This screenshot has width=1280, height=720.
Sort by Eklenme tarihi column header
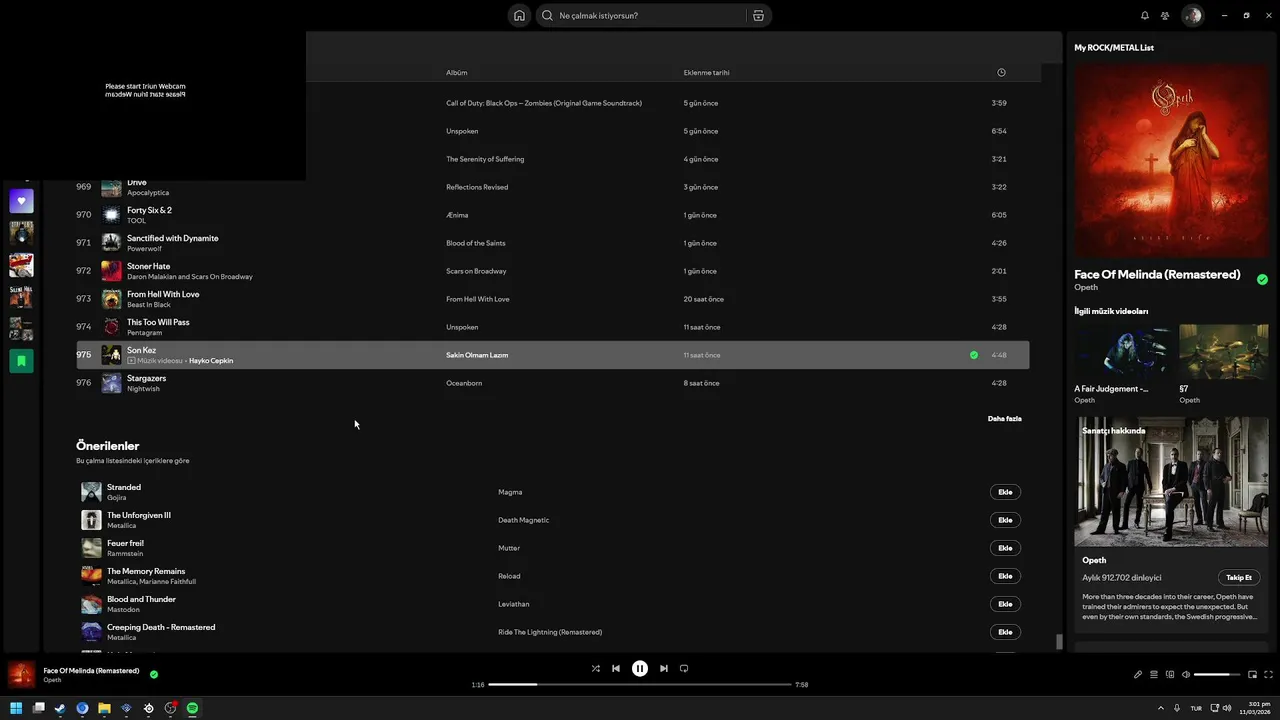pyautogui.click(x=706, y=72)
